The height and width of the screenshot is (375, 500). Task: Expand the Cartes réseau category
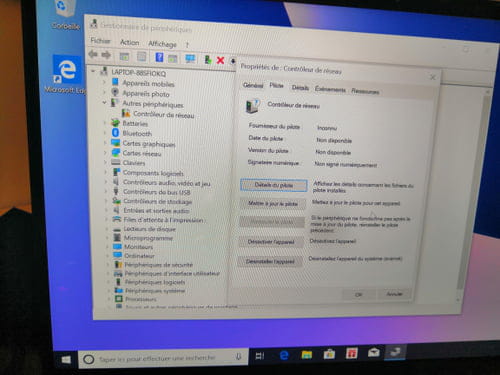(x=105, y=153)
